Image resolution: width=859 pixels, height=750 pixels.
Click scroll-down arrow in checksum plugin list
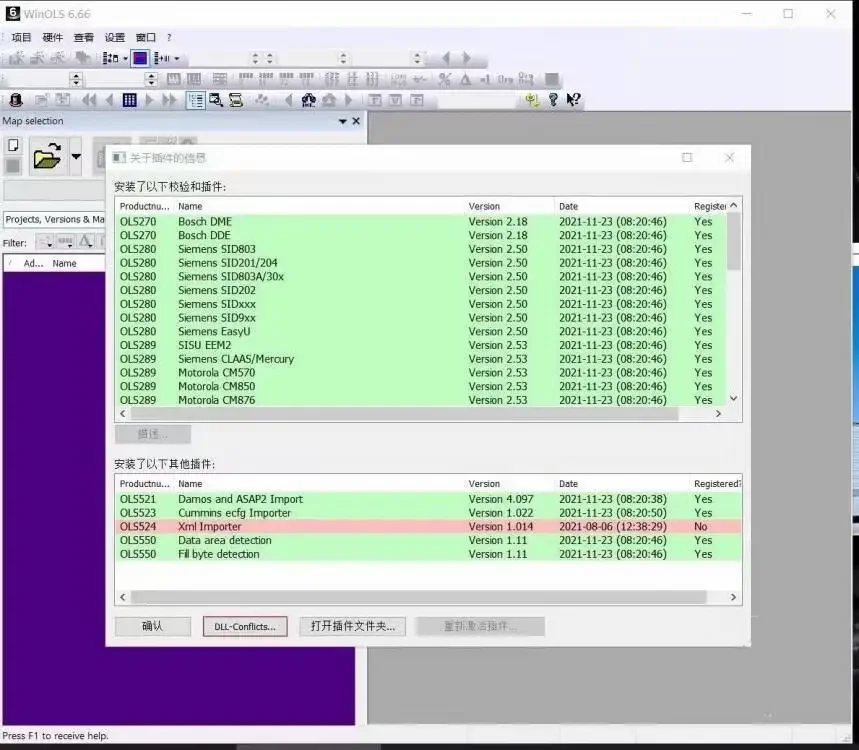click(734, 399)
